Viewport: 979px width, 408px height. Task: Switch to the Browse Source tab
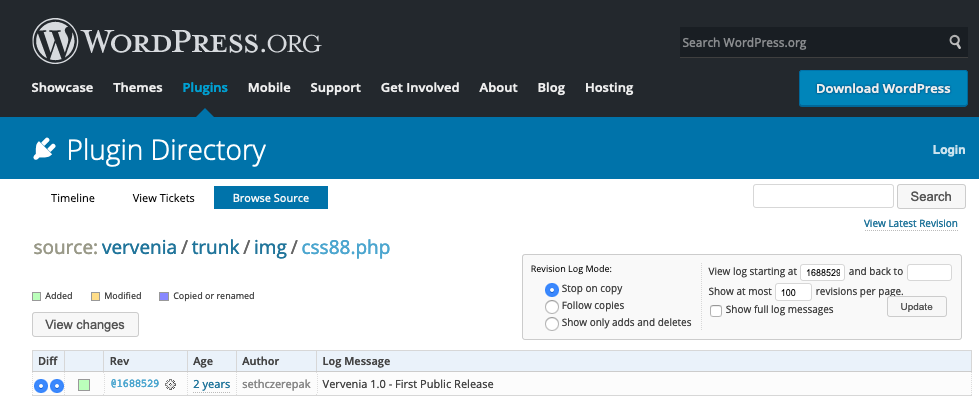pos(271,198)
